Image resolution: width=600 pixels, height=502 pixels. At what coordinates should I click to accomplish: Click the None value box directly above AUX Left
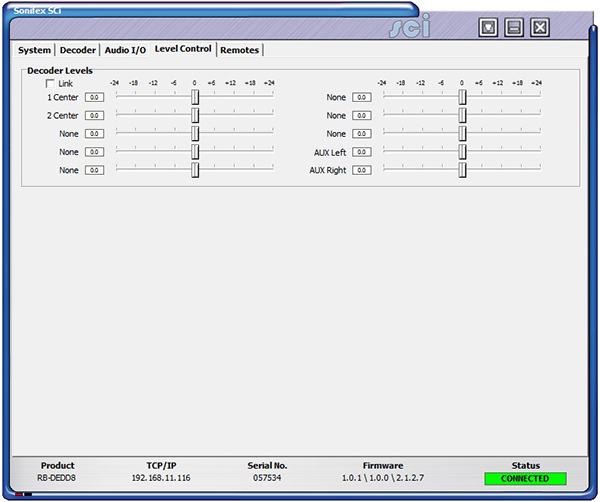pos(362,134)
